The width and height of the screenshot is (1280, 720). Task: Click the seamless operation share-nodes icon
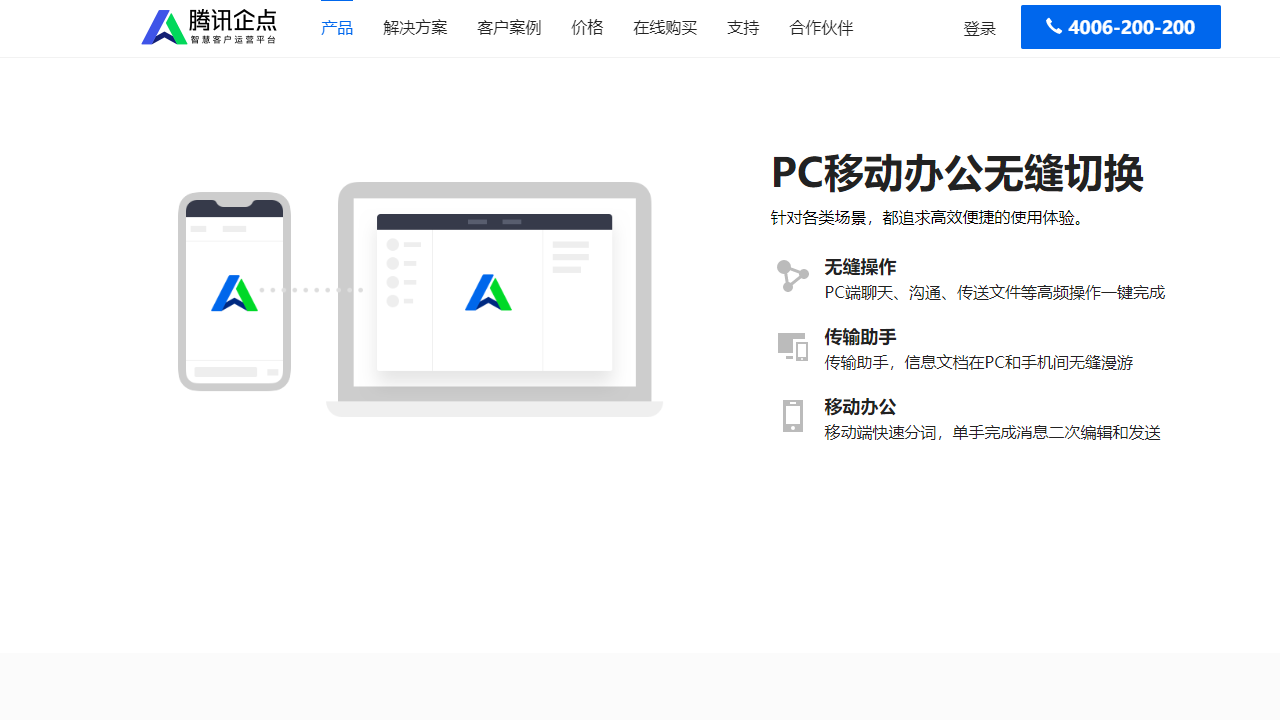(792, 276)
